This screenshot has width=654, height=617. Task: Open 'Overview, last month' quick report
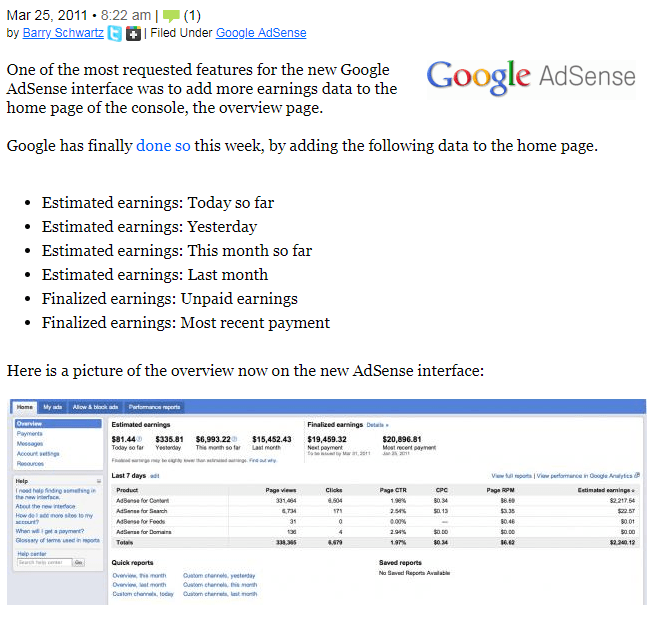tap(139, 585)
